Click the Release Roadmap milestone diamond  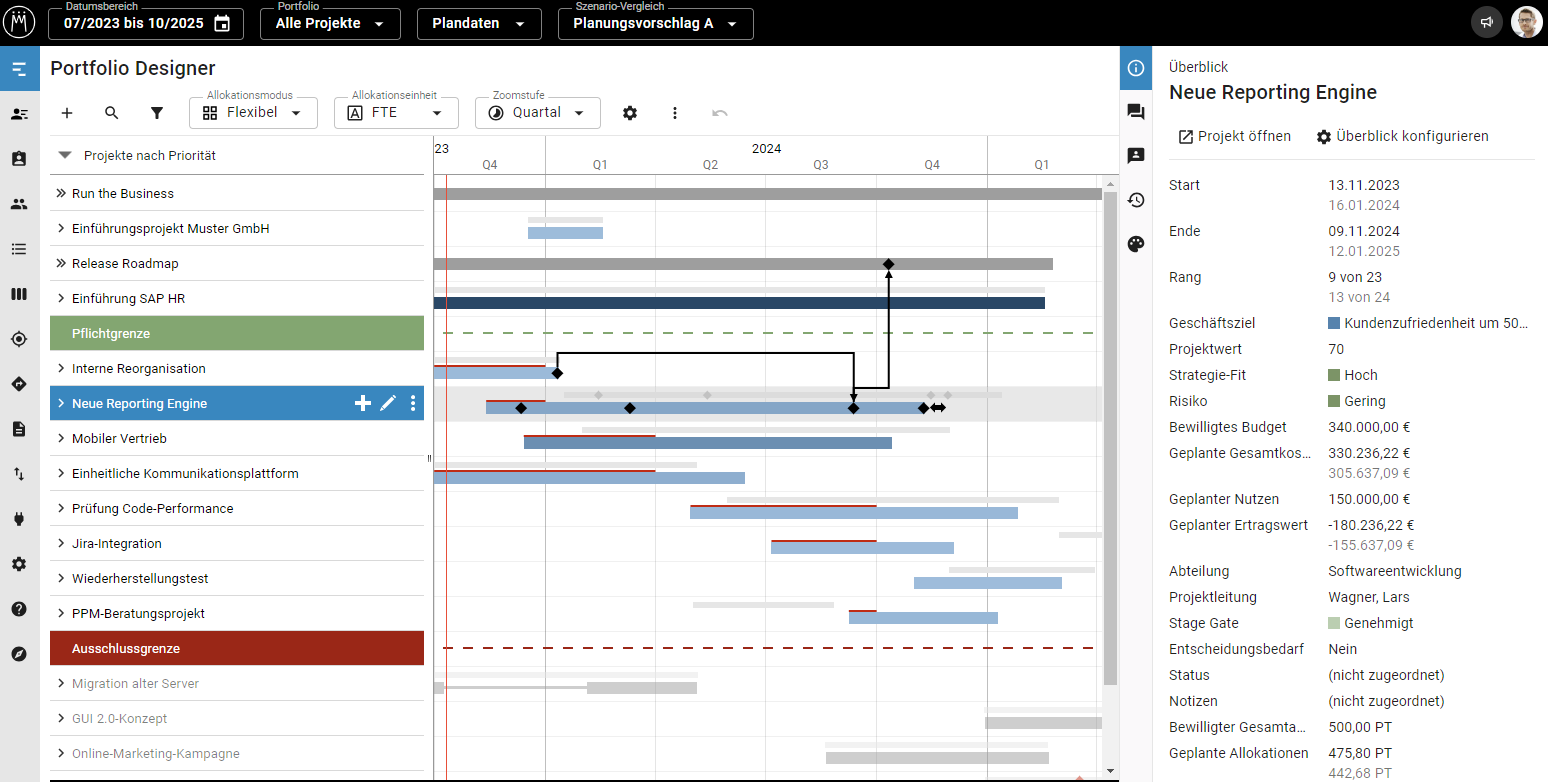point(888,264)
